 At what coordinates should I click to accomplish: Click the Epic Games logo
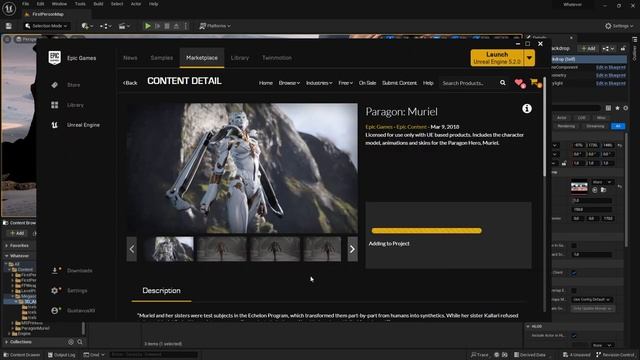55,58
